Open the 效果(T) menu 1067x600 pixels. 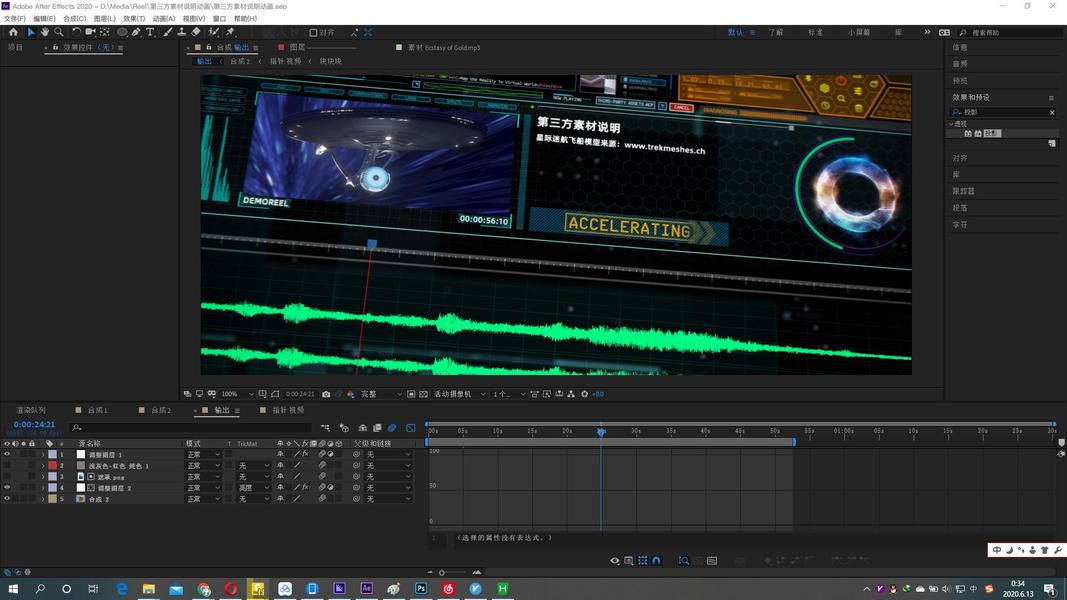tap(134, 18)
